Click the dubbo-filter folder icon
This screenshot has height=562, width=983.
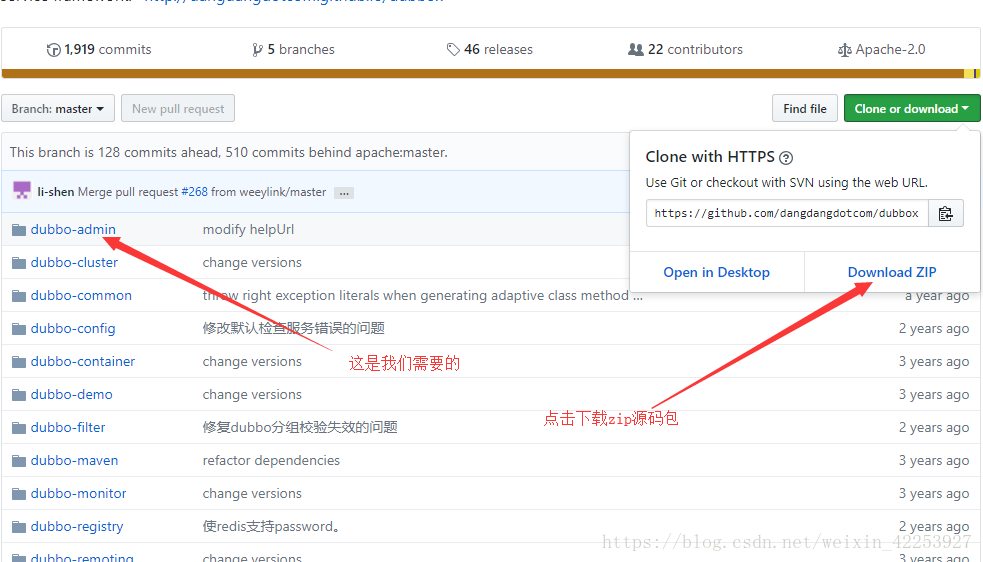point(19,428)
